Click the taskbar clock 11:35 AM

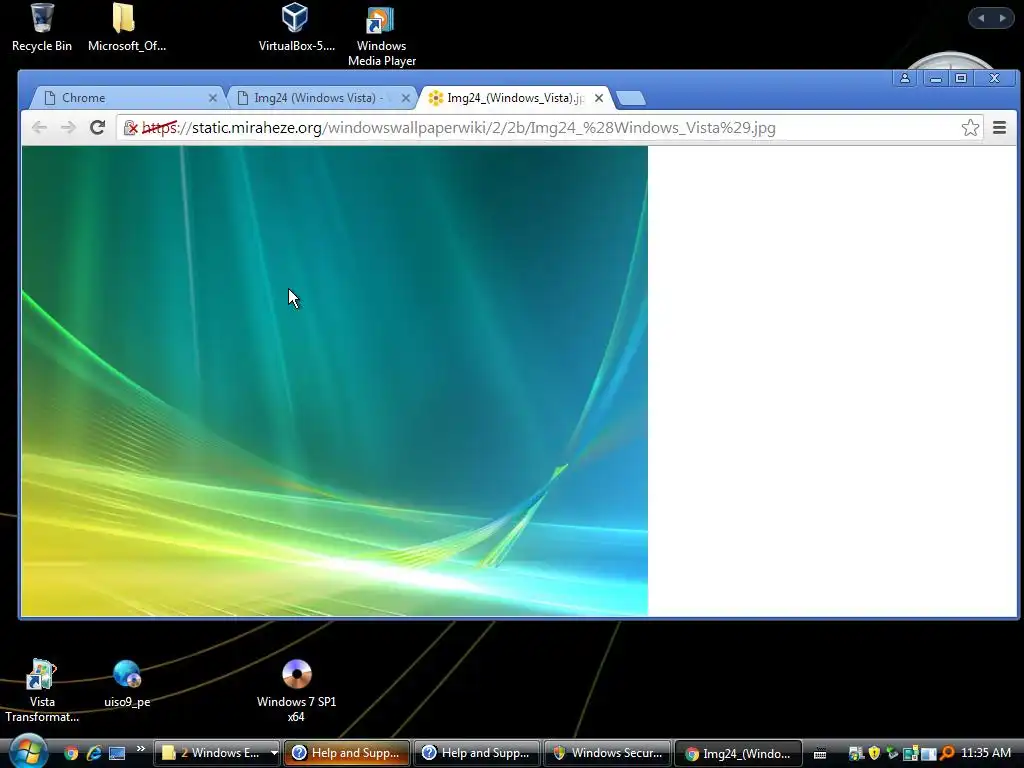coord(985,753)
